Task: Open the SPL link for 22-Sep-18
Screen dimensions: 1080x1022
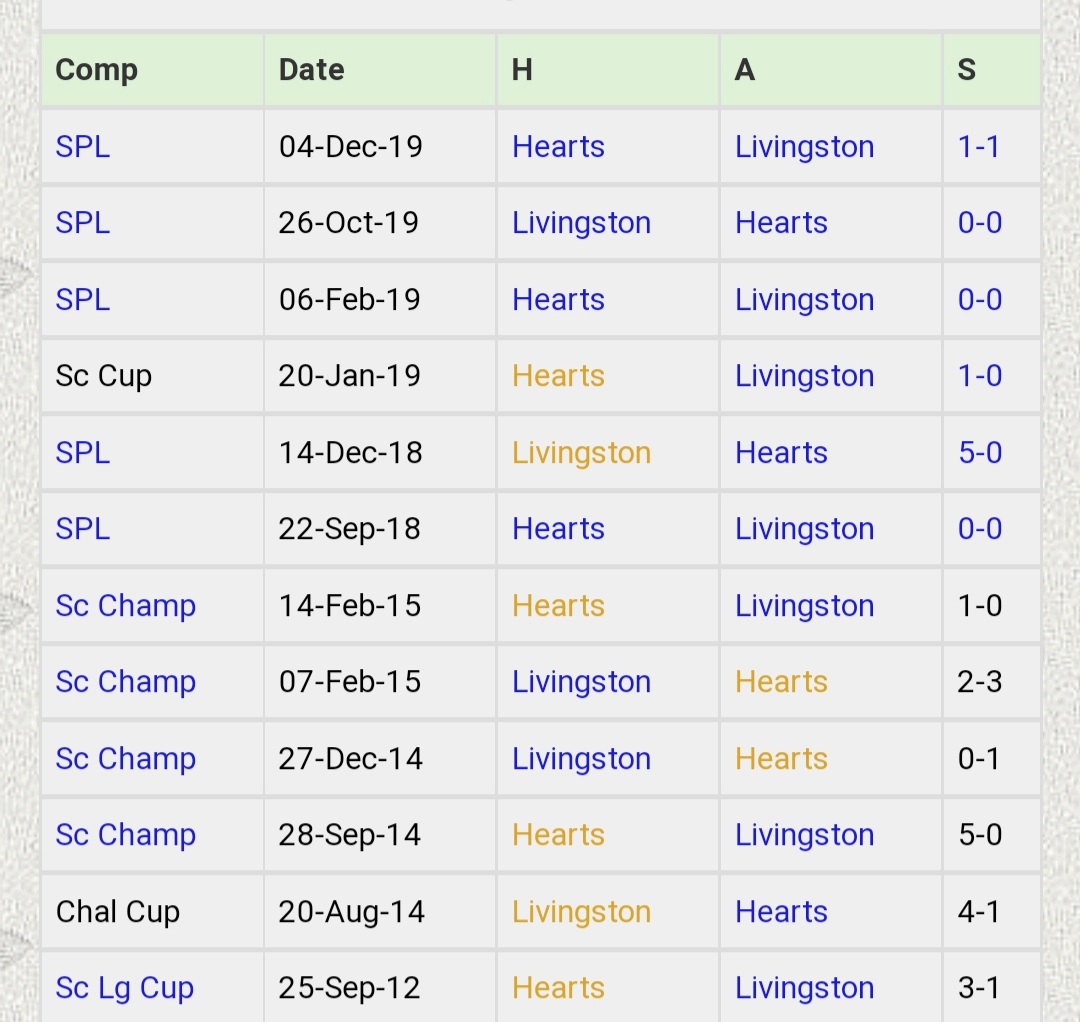Action: [83, 529]
